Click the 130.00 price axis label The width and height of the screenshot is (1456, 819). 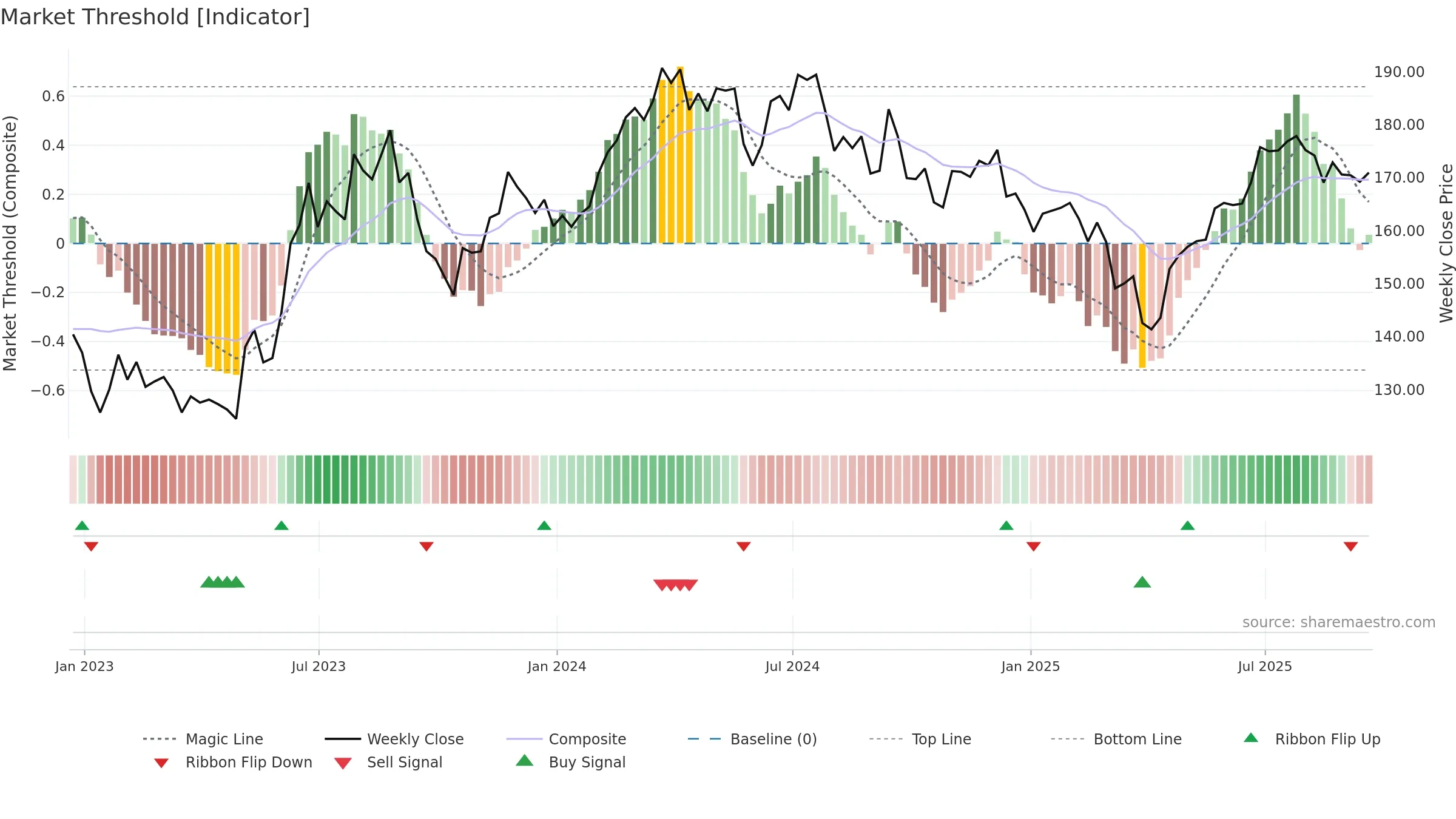click(1399, 390)
